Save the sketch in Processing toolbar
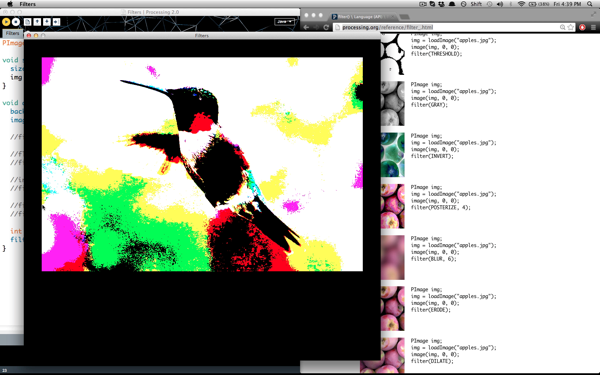600x375 pixels. click(47, 22)
